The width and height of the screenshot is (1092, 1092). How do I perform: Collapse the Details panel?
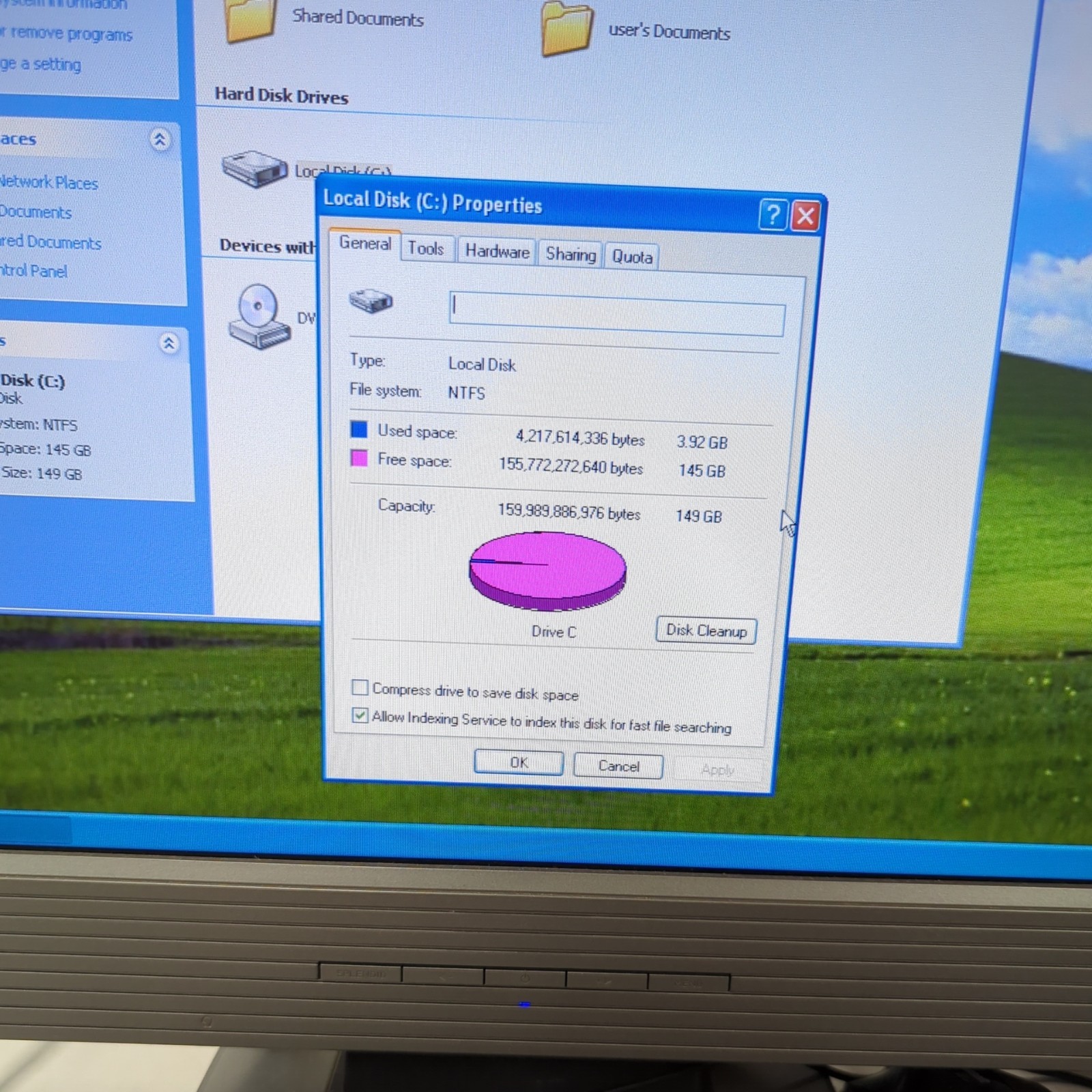[x=168, y=343]
